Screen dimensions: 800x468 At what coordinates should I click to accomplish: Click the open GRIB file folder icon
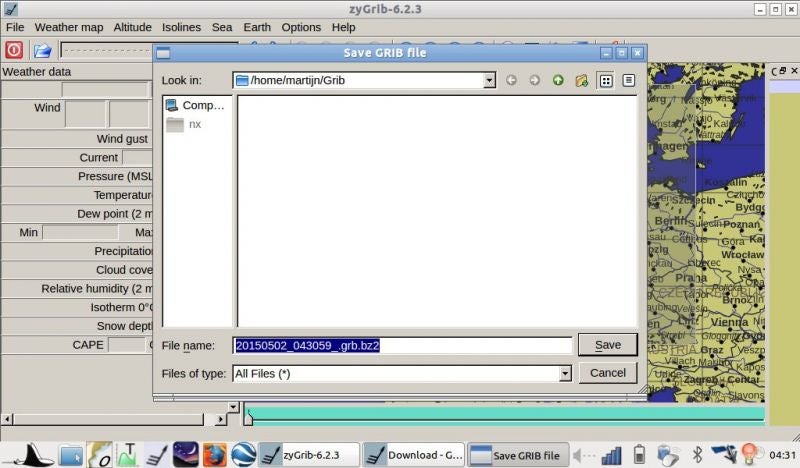pos(42,51)
